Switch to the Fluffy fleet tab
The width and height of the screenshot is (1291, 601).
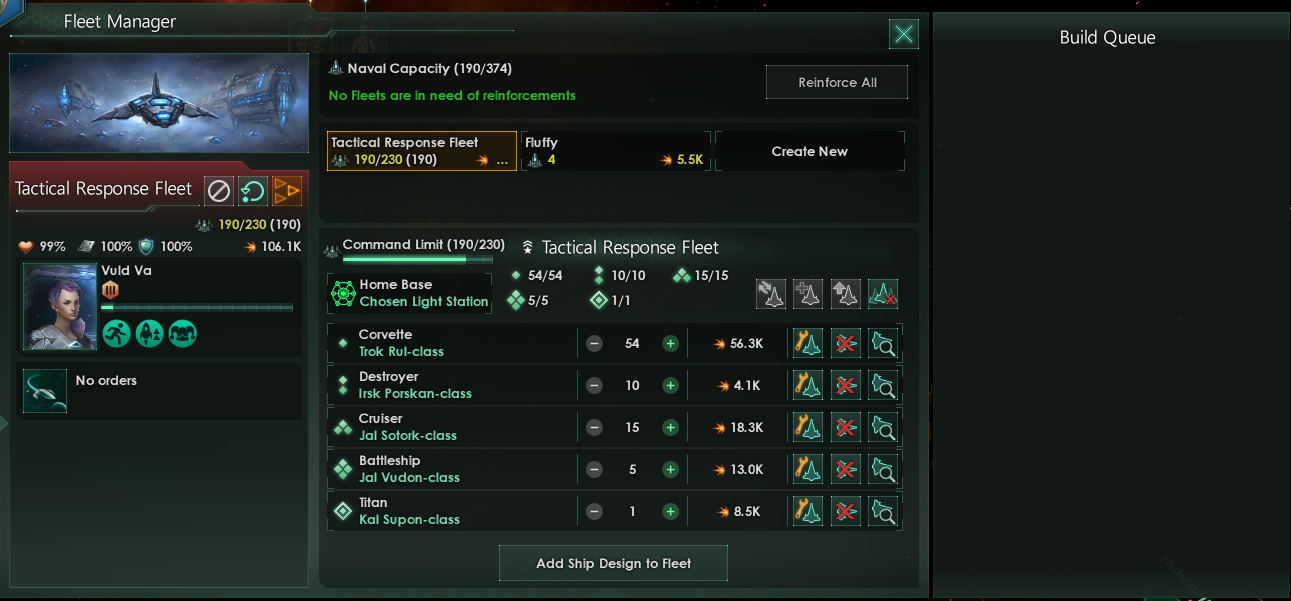615,151
